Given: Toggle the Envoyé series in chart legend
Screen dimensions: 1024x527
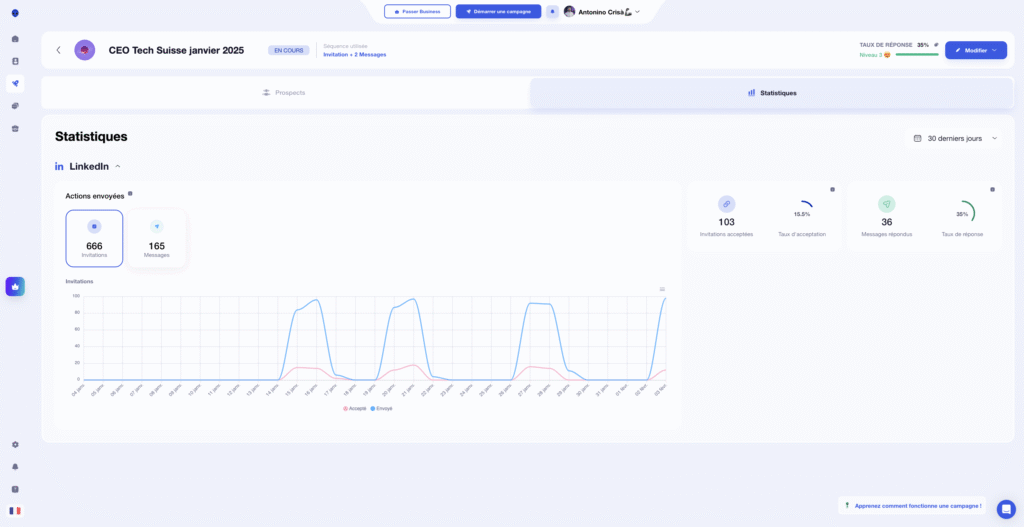Looking at the screenshot, I should pos(382,408).
